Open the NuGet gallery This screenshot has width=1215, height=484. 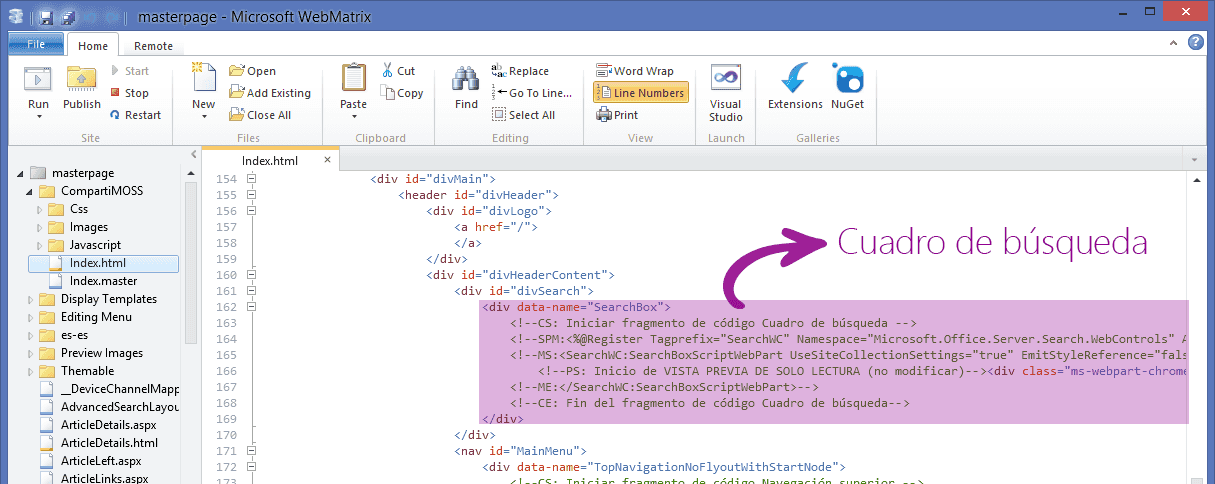pyautogui.click(x=848, y=87)
